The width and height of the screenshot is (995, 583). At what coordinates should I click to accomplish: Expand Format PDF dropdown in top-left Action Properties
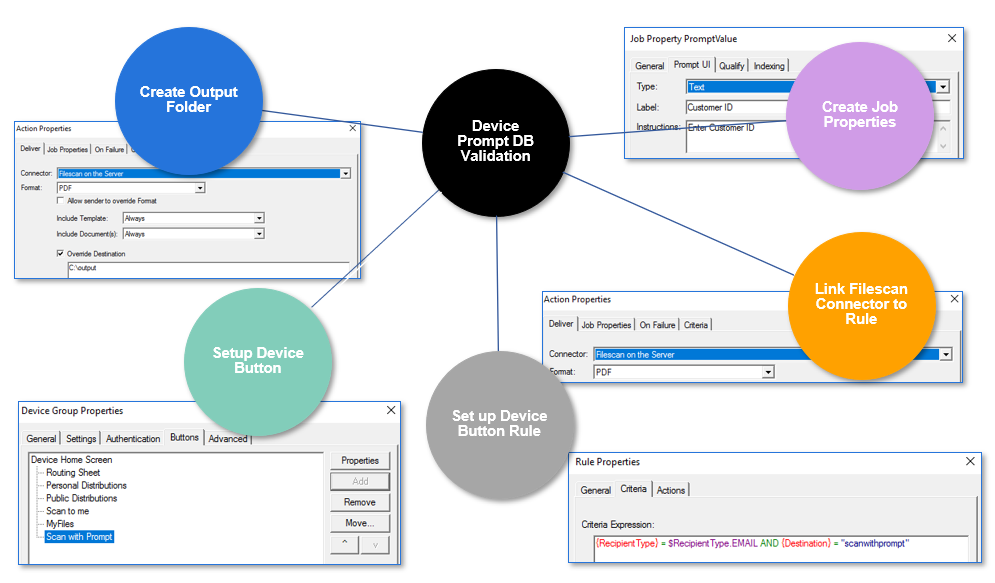pos(200,188)
